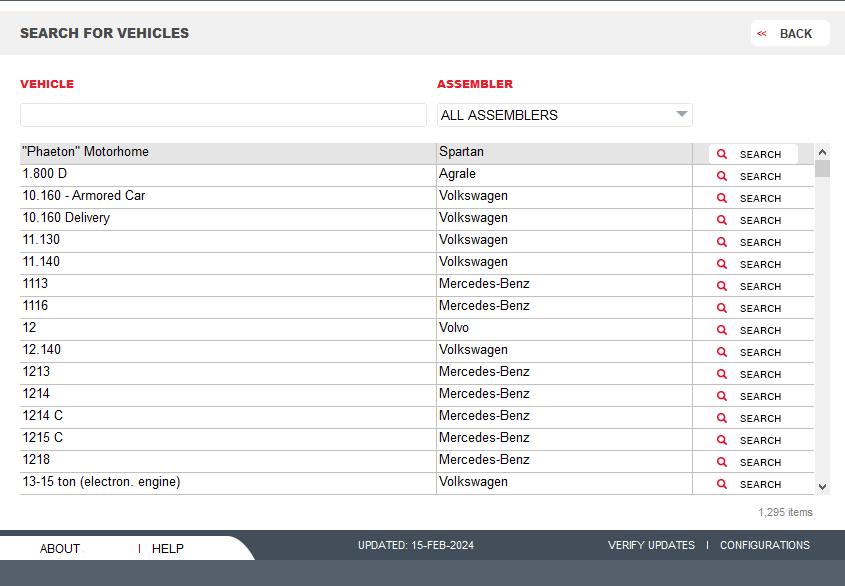
Task: Select the 11.140 vehicle entry
Action: [x=41, y=262]
